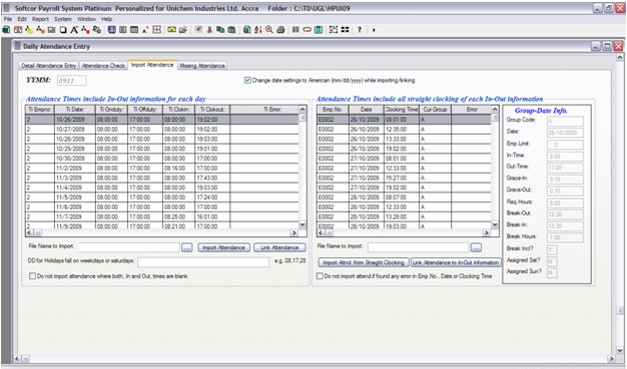Click the Link Attendance button

280,247
